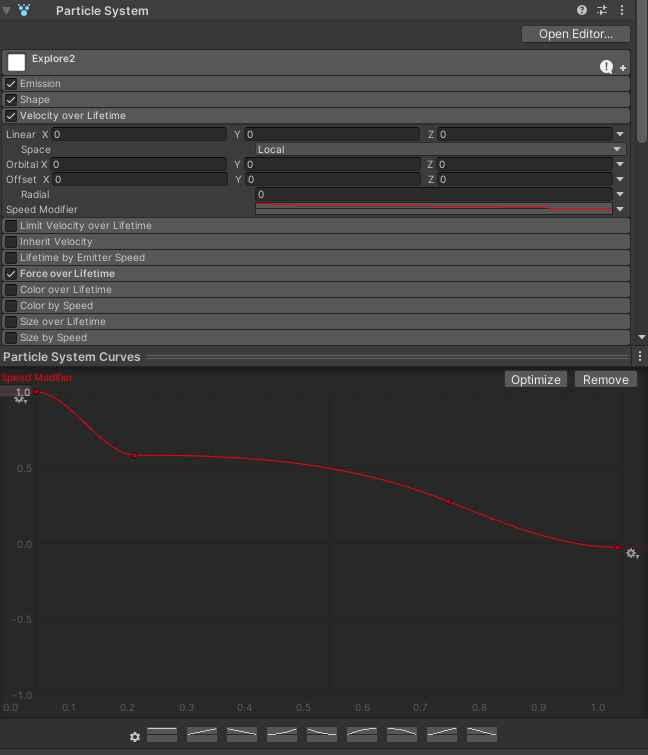Click the plus icon to add a module
This screenshot has height=755, width=648.
click(623, 68)
